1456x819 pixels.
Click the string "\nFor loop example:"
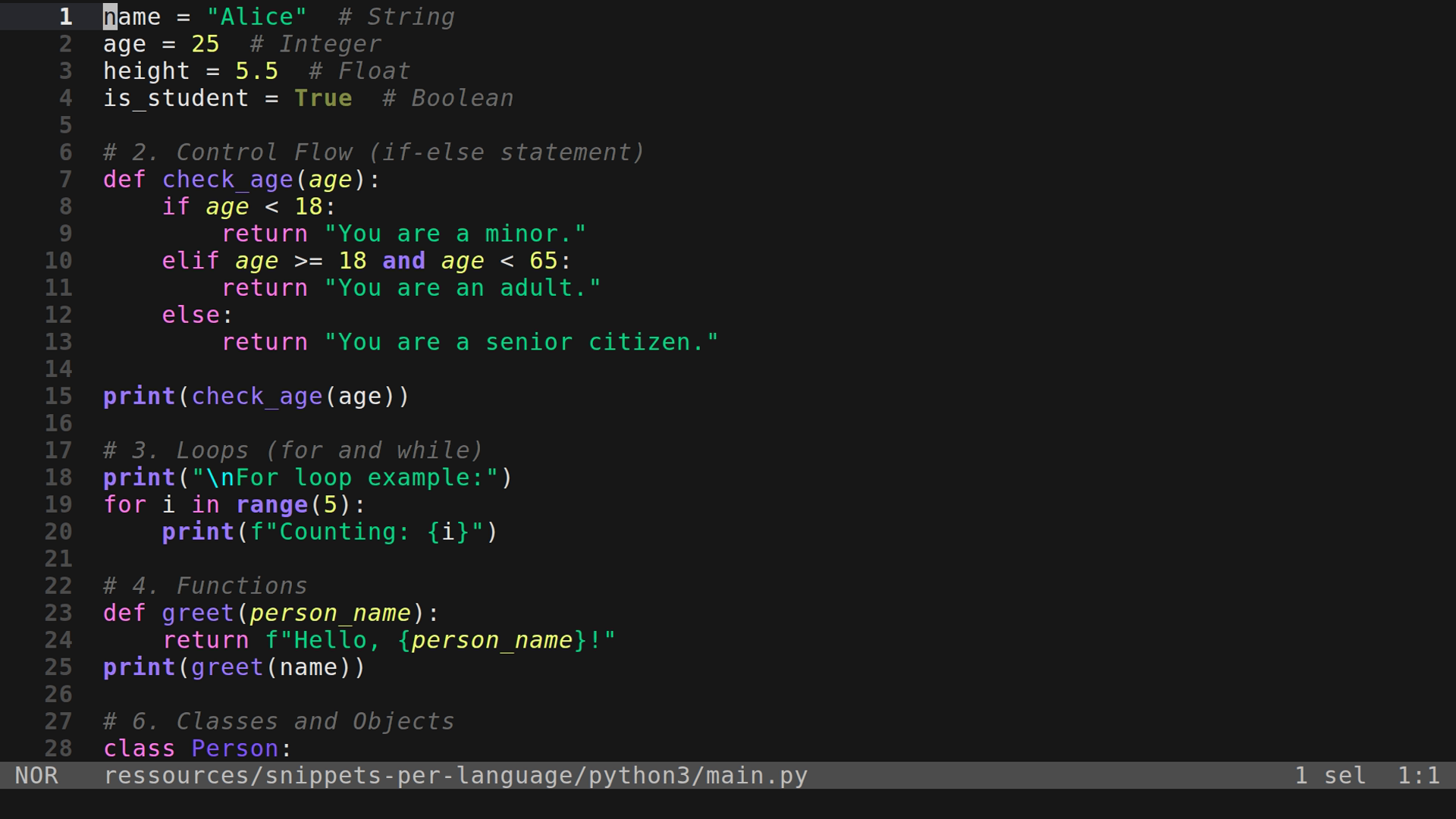[x=345, y=478]
